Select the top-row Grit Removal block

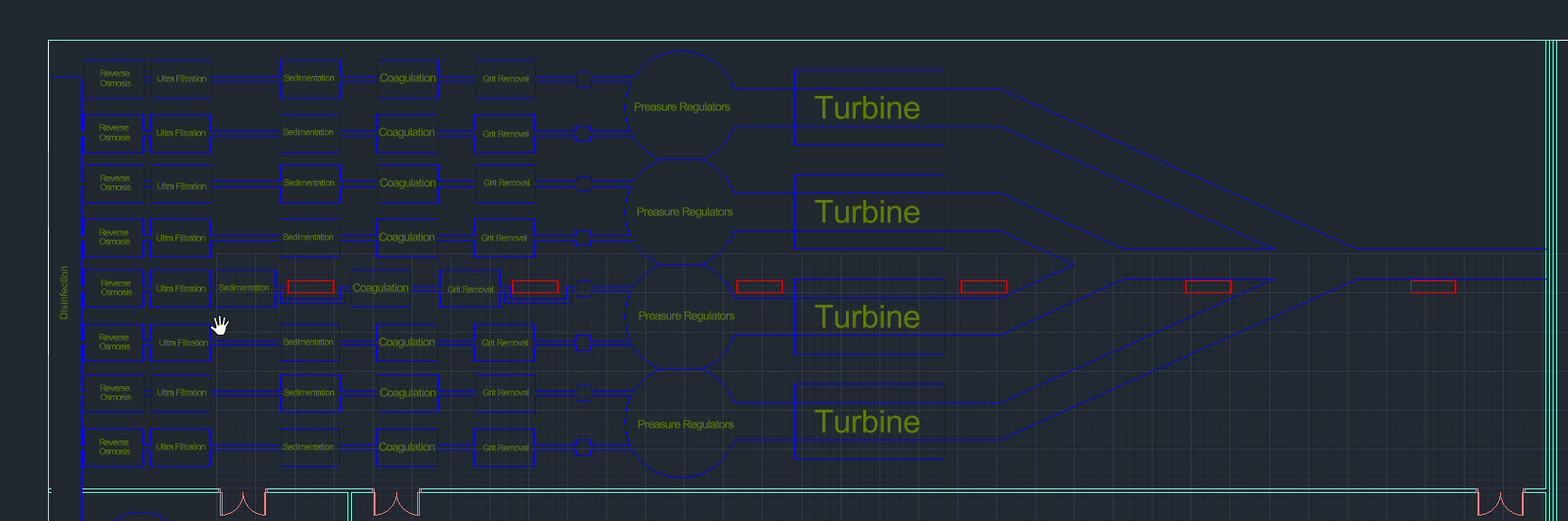click(505, 79)
